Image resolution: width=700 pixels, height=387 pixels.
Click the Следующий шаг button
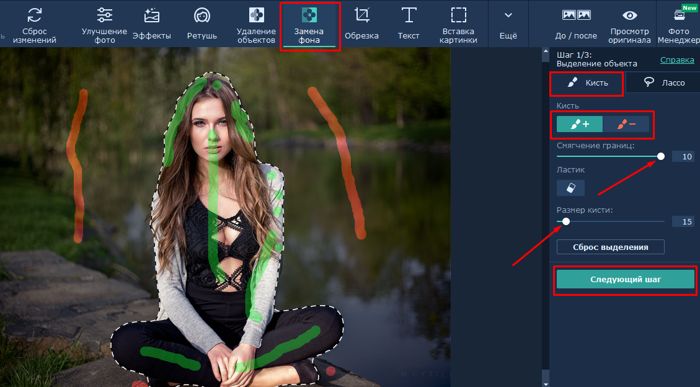point(625,280)
